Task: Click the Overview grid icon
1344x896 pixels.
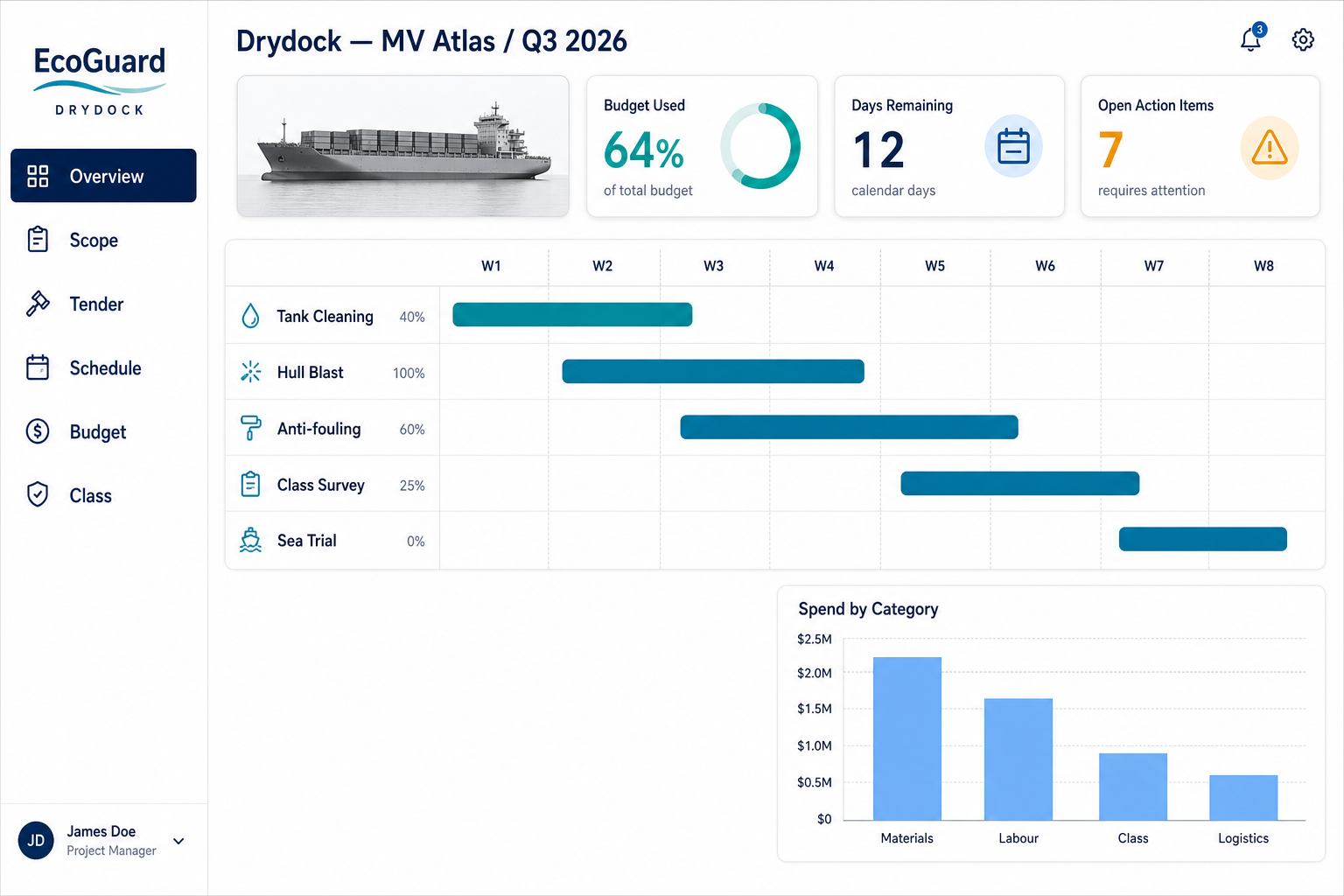Action: [38, 176]
